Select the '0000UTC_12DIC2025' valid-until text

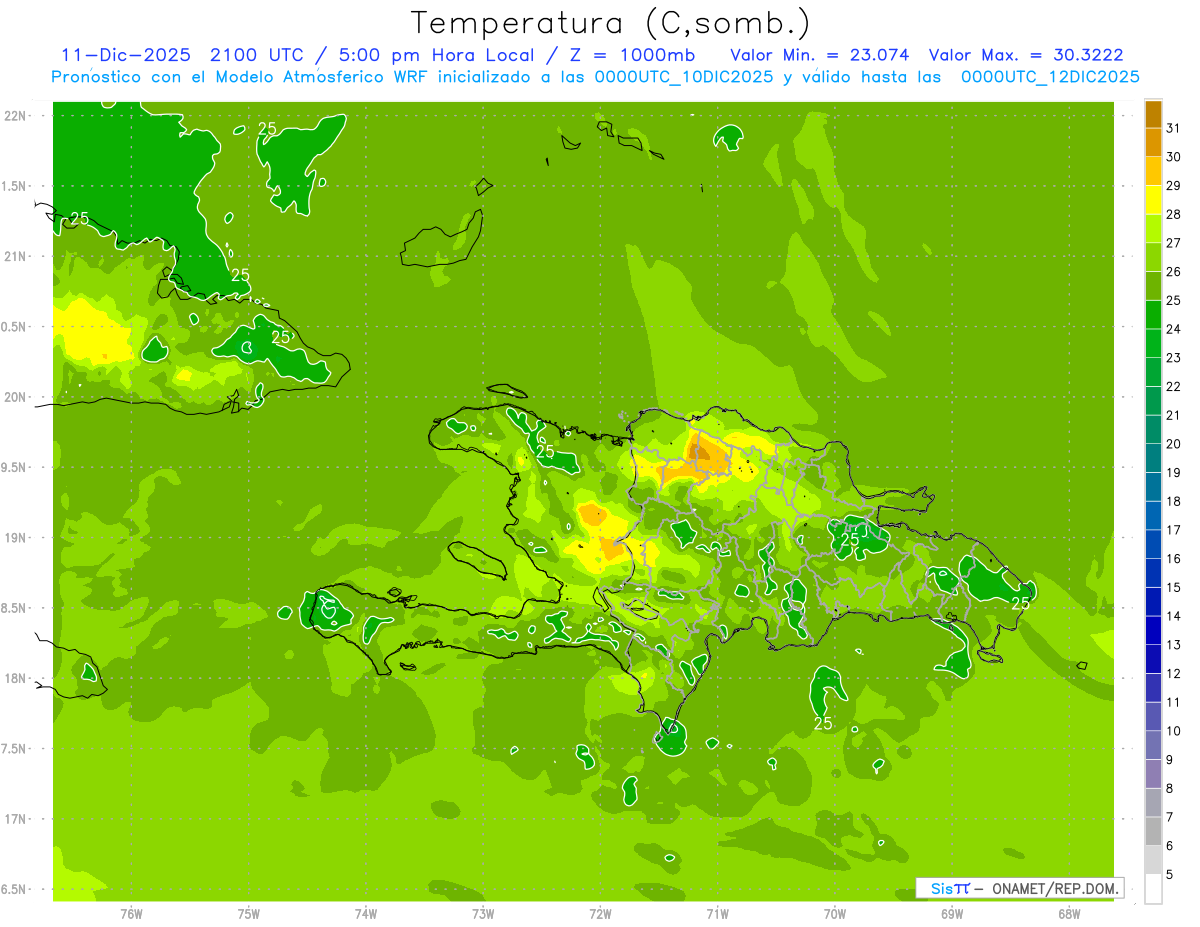[x=1050, y=77]
